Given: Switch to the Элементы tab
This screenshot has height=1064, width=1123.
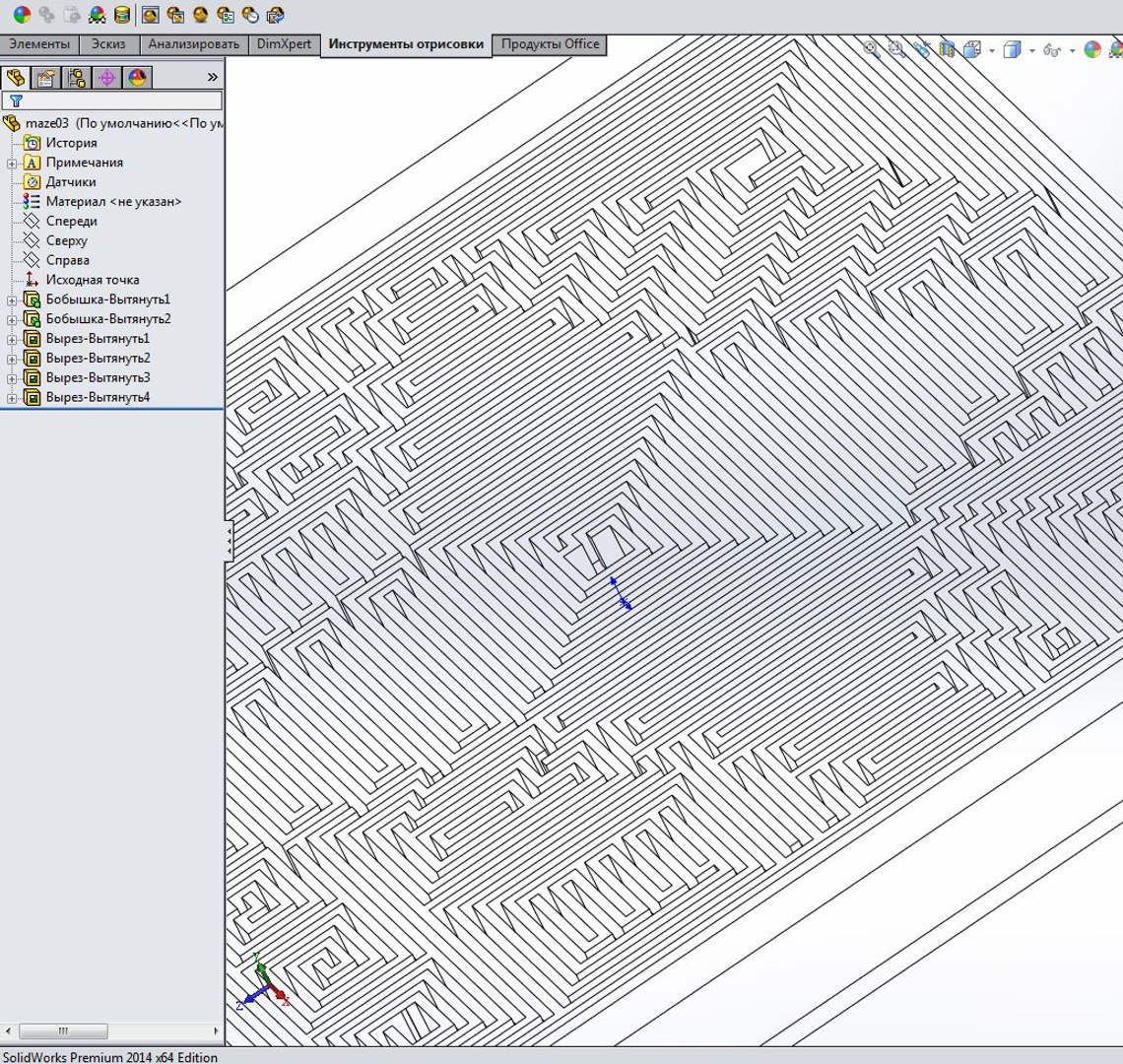Looking at the screenshot, I should point(39,44).
